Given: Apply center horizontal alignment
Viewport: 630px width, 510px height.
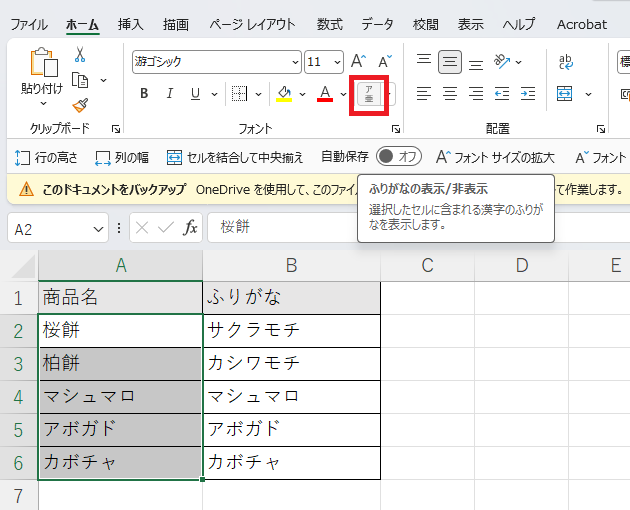Looking at the screenshot, I should point(450,94).
